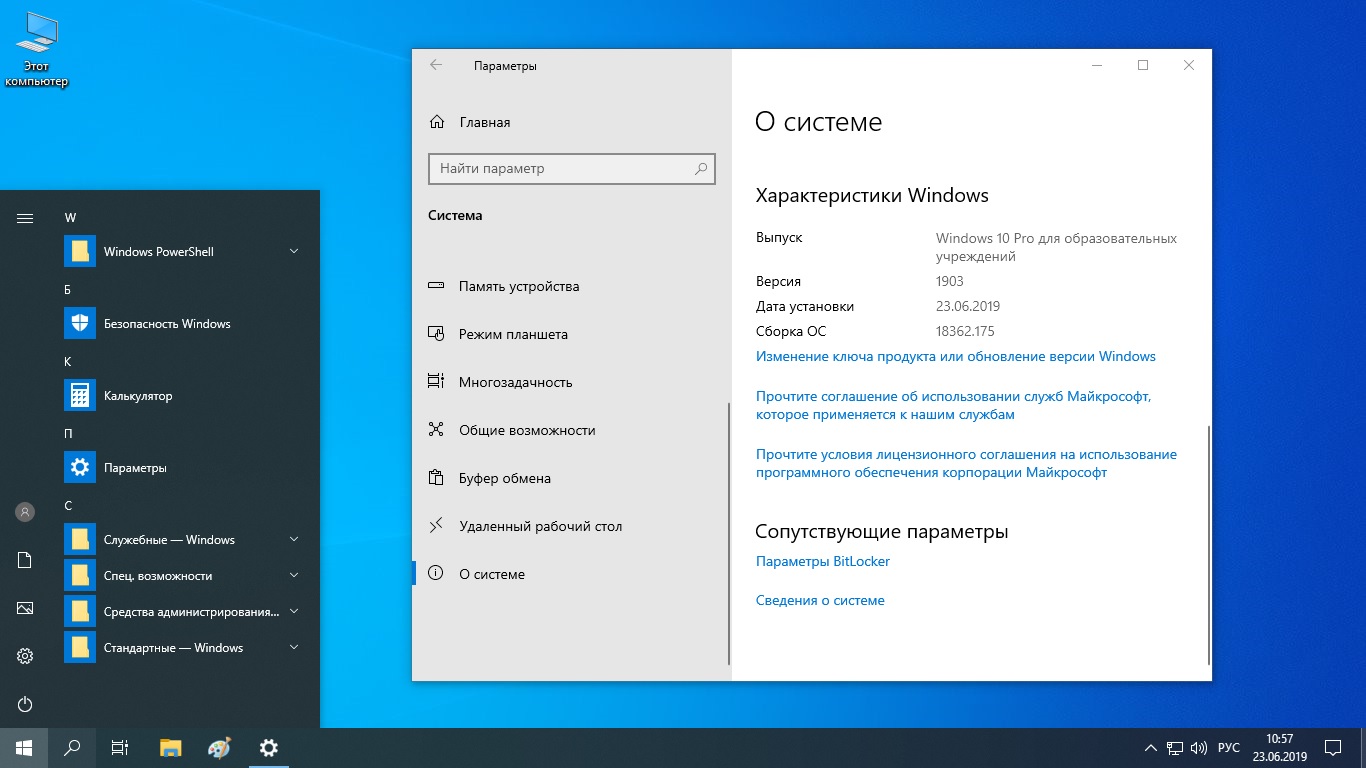Open the notification center icon

[x=1333, y=748]
